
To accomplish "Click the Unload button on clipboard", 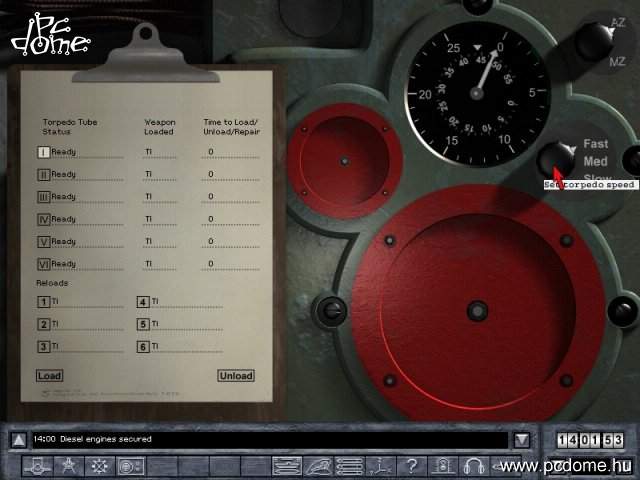I will (x=235, y=376).
